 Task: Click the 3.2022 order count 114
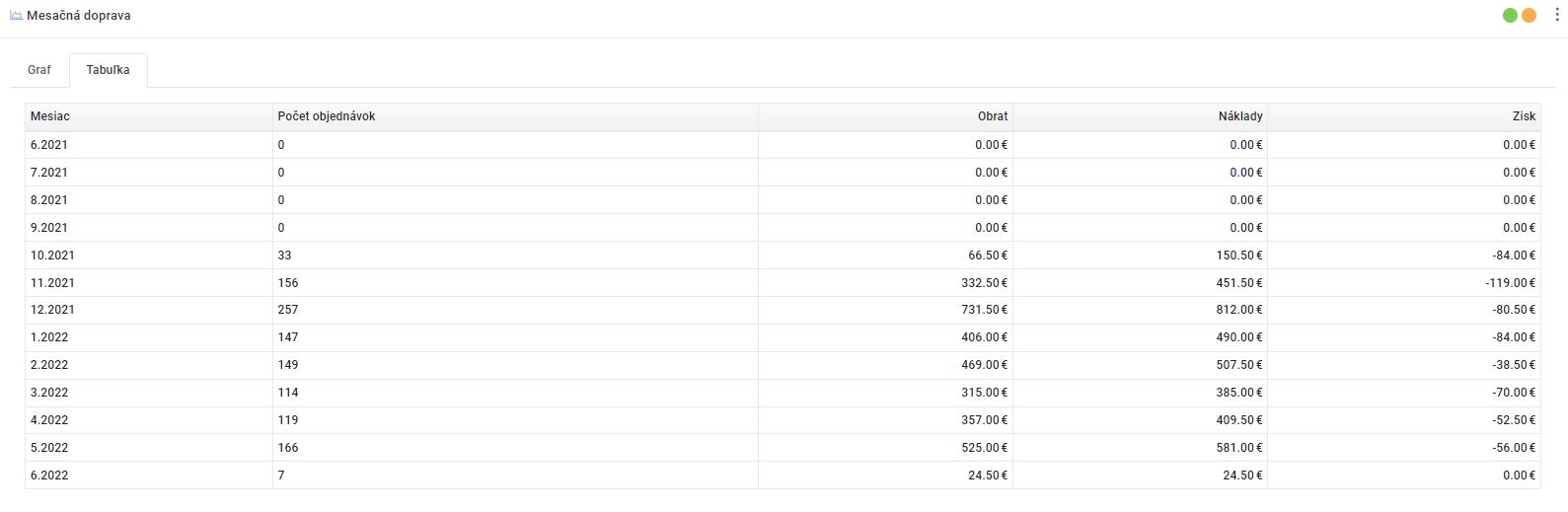coord(288,393)
